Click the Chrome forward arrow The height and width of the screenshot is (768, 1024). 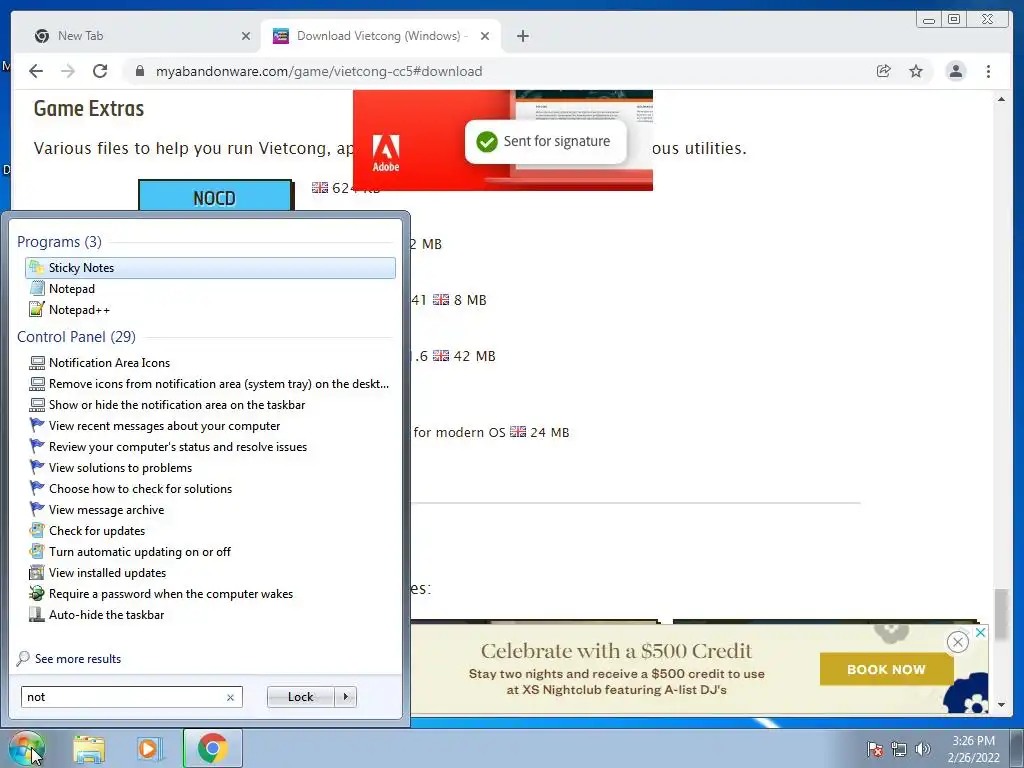coord(68,71)
